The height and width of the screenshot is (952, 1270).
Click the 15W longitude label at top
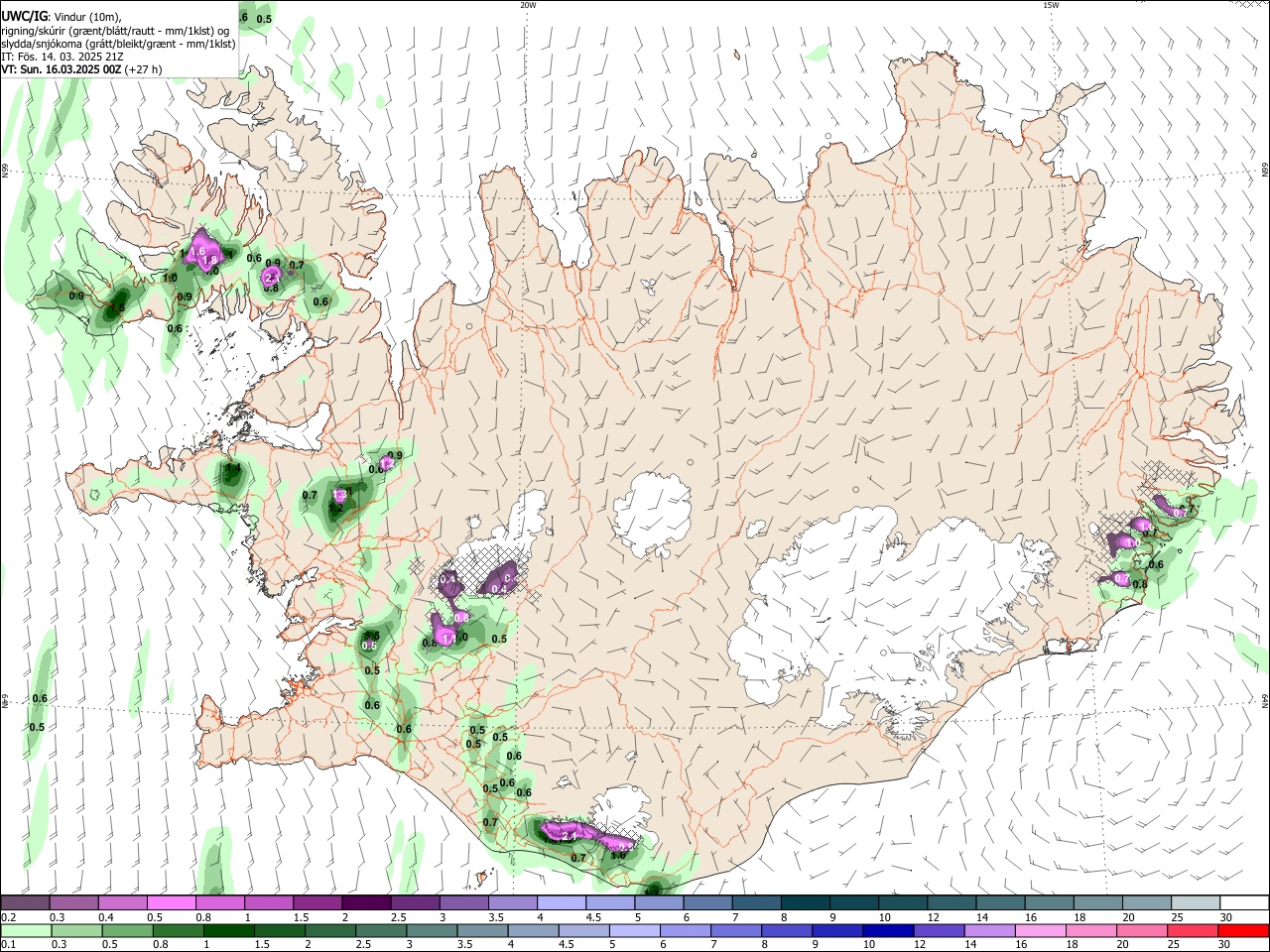pyautogui.click(x=1050, y=5)
